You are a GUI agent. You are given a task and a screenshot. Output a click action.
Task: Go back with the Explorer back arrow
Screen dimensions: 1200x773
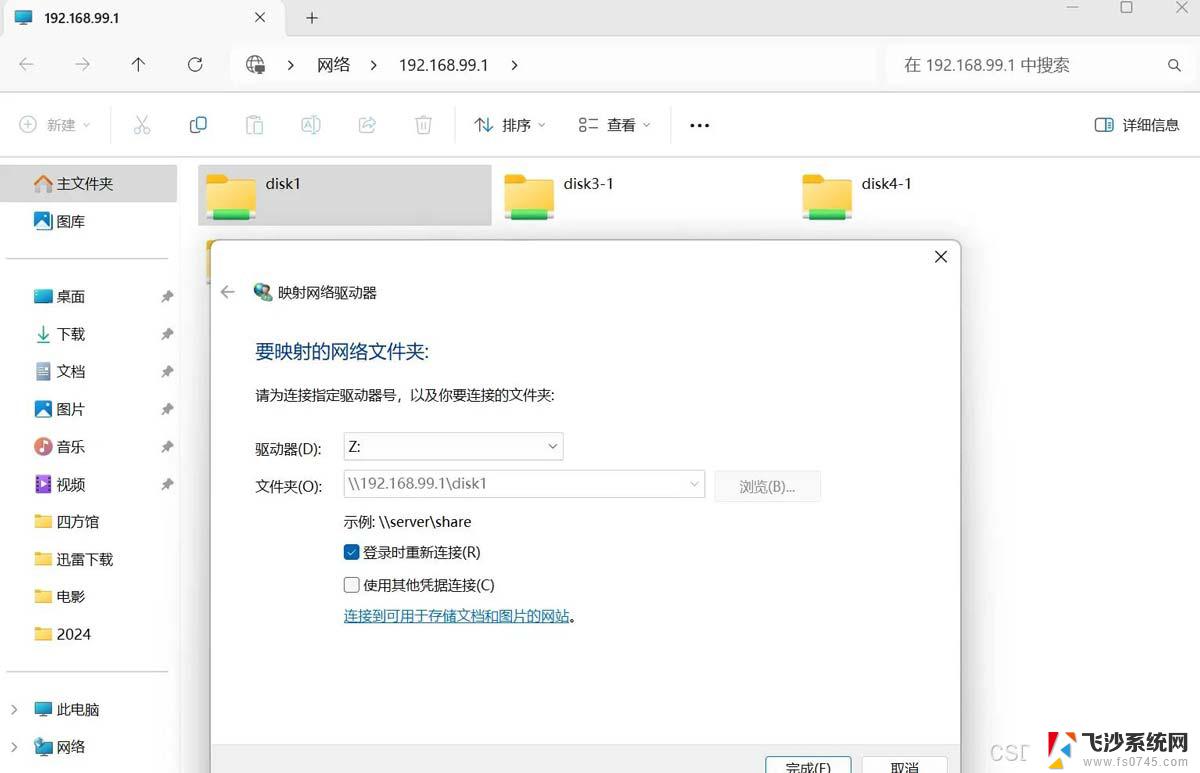click(26, 64)
